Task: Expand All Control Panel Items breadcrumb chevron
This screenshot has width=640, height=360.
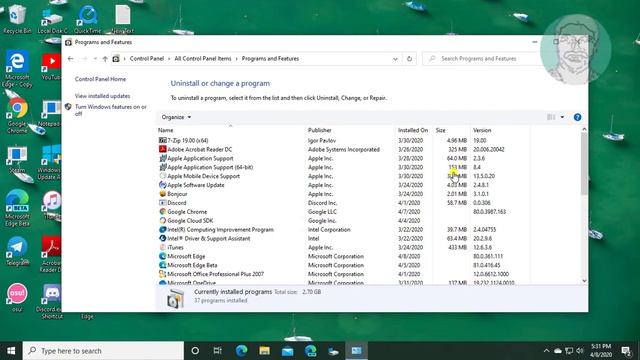Action: click(236, 59)
